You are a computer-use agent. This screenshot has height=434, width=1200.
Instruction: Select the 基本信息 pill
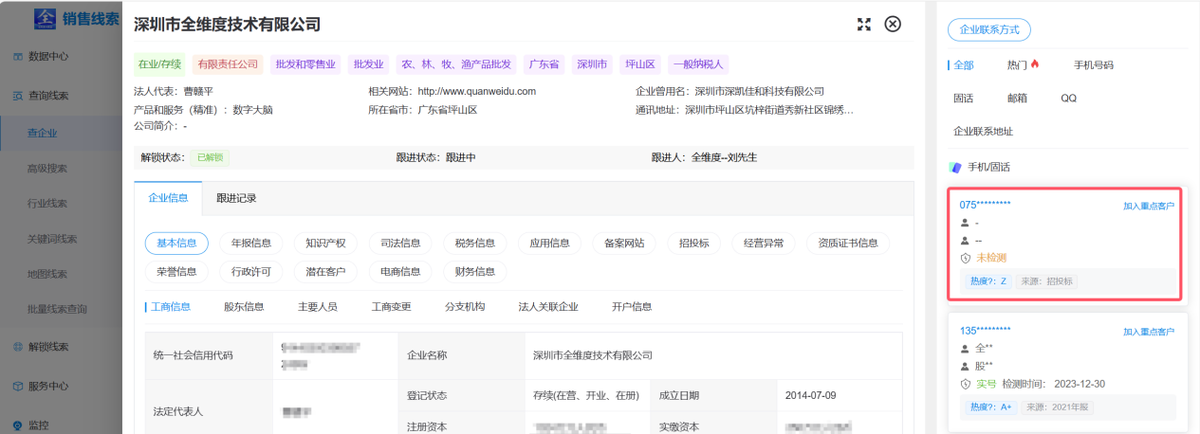tap(177, 243)
